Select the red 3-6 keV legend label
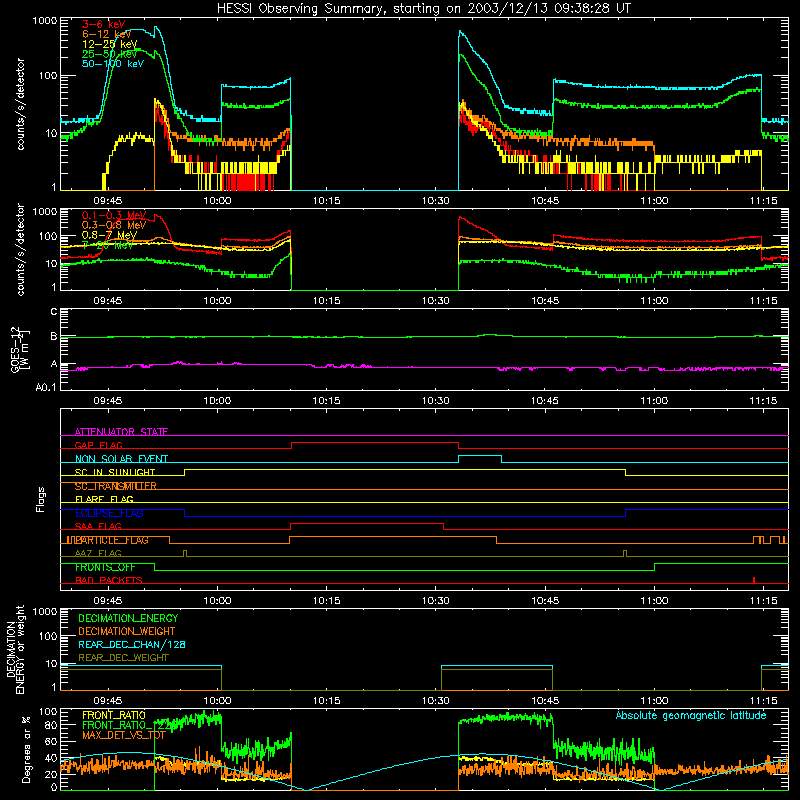The image size is (800, 800). pos(104,24)
